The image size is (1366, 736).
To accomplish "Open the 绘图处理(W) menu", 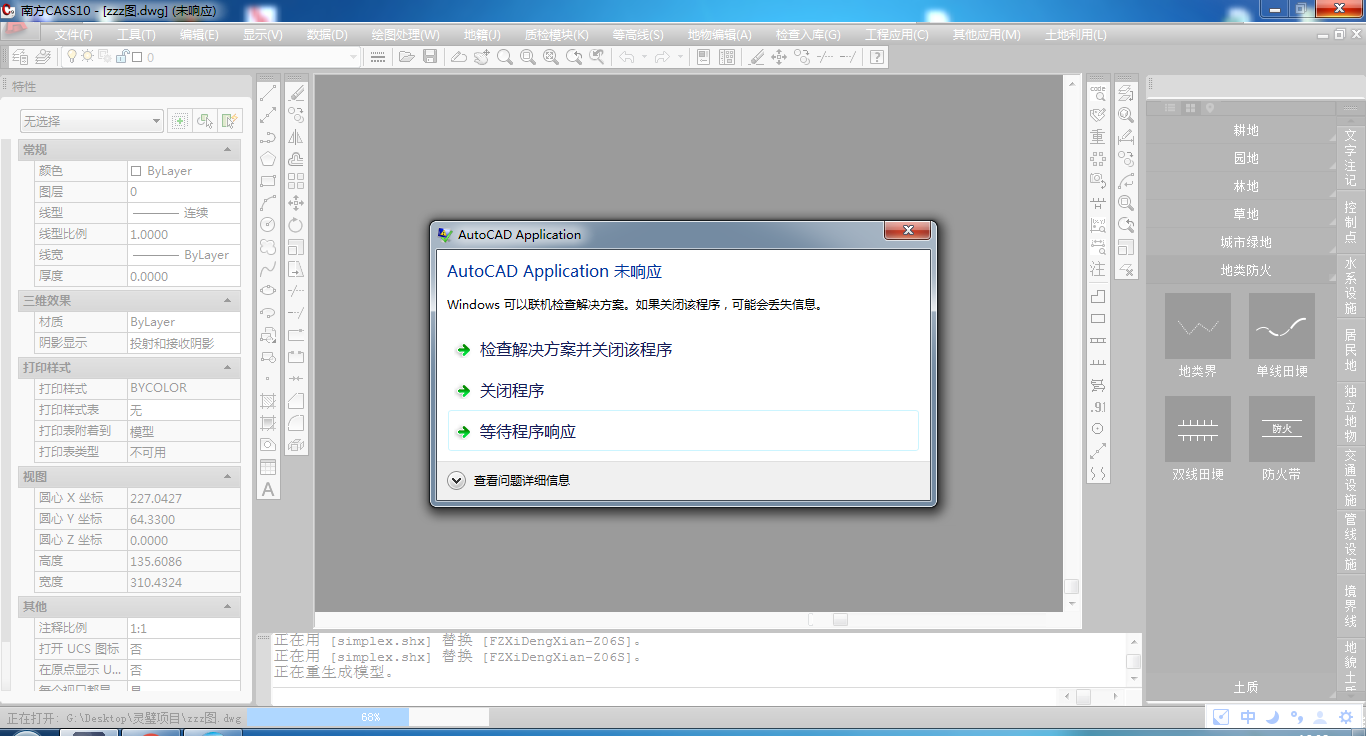I will point(405,34).
